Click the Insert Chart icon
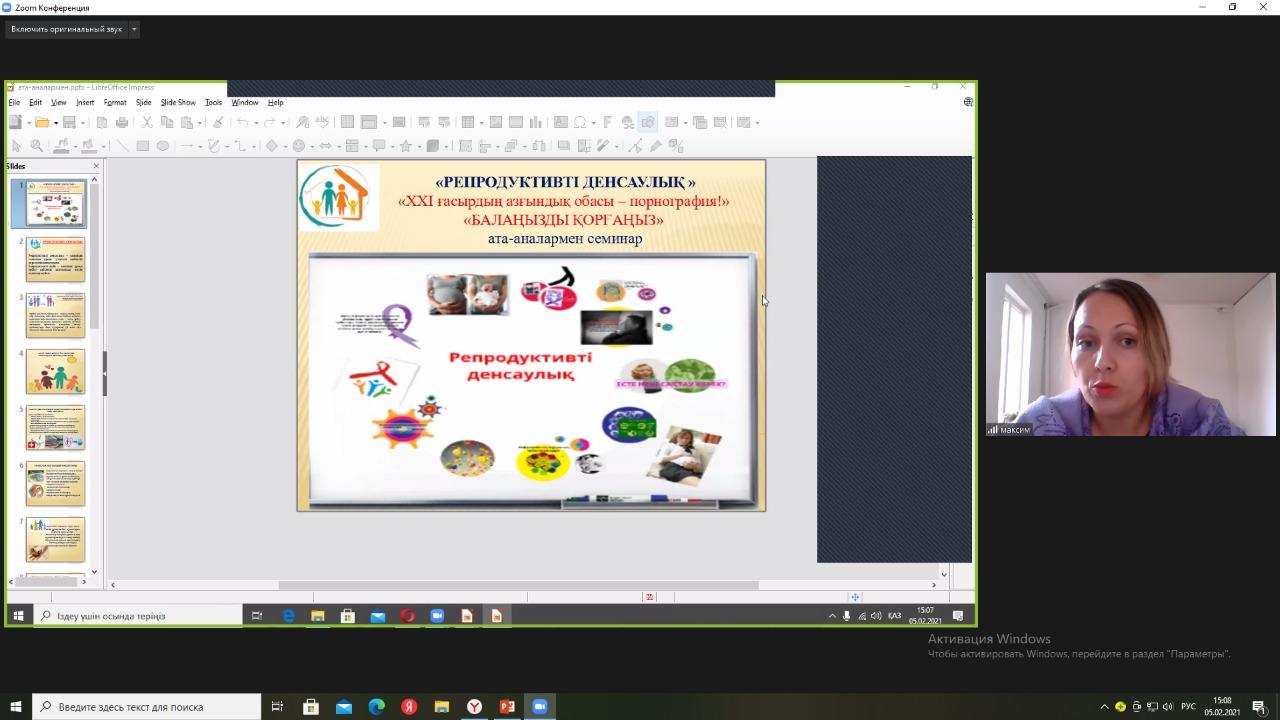Viewport: 1280px width, 720px height. click(536, 123)
